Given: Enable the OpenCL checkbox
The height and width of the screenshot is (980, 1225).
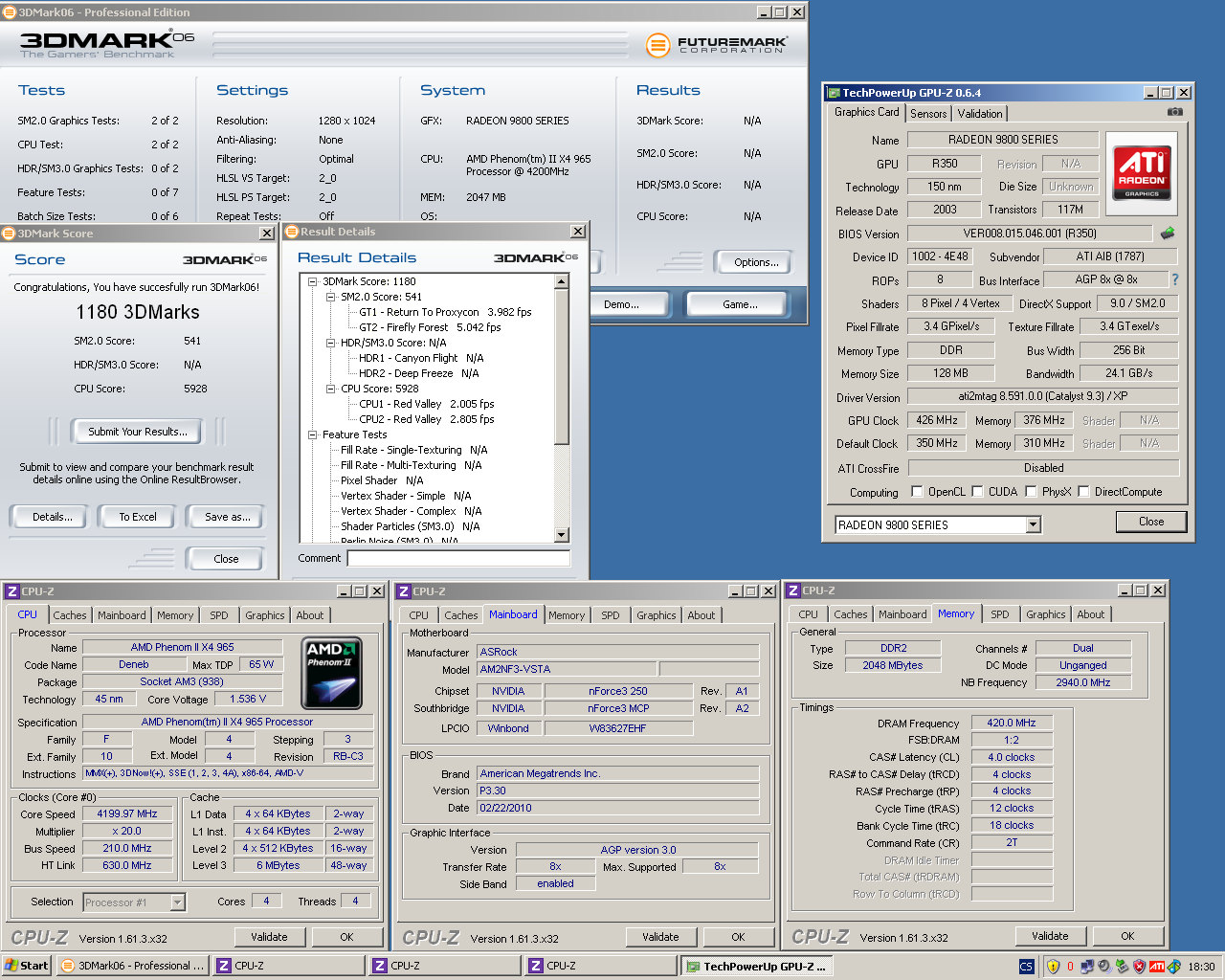Looking at the screenshot, I should click(917, 492).
